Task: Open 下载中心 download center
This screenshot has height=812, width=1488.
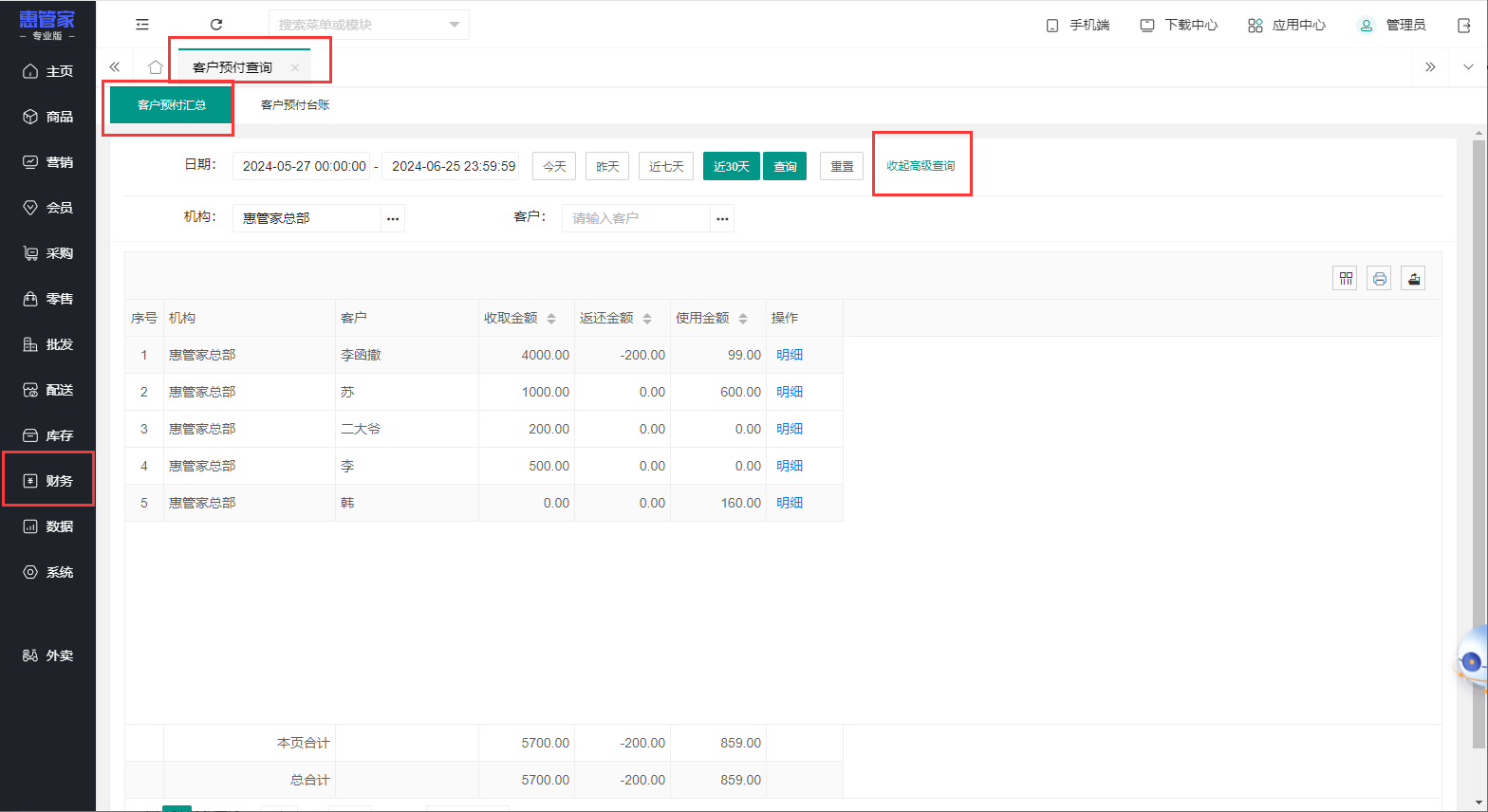Action: click(1179, 25)
